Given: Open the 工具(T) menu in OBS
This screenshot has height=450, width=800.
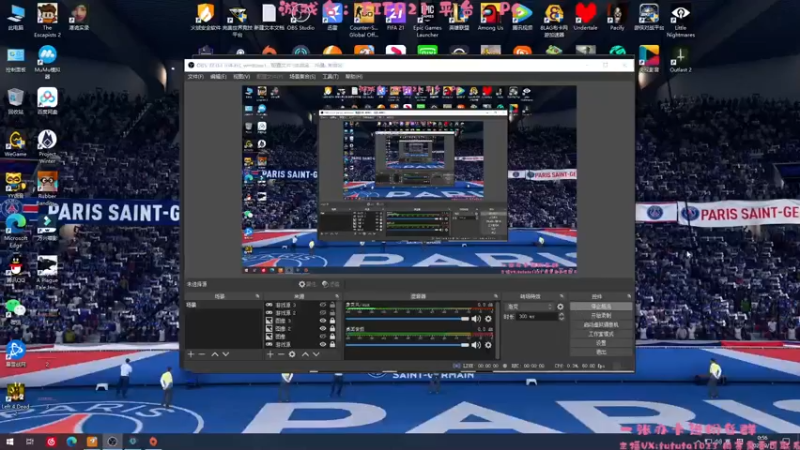Looking at the screenshot, I should [x=330, y=77].
